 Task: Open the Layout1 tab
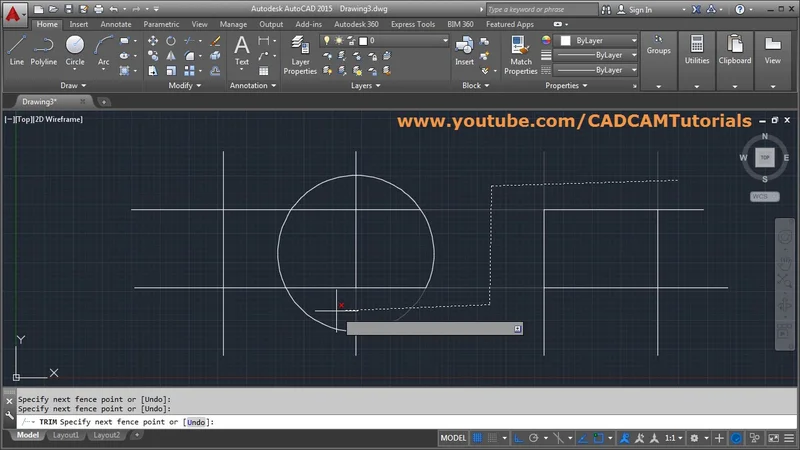pyautogui.click(x=65, y=436)
